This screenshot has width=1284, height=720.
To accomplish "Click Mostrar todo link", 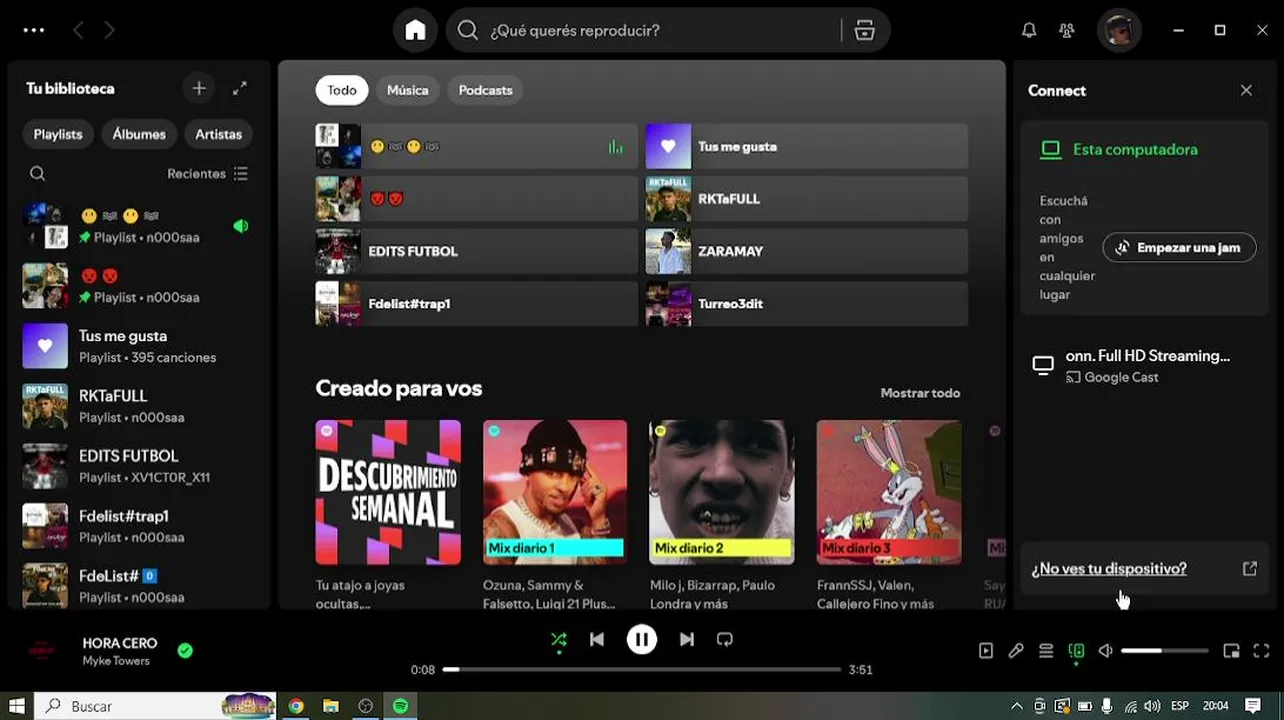I will [920, 393].
